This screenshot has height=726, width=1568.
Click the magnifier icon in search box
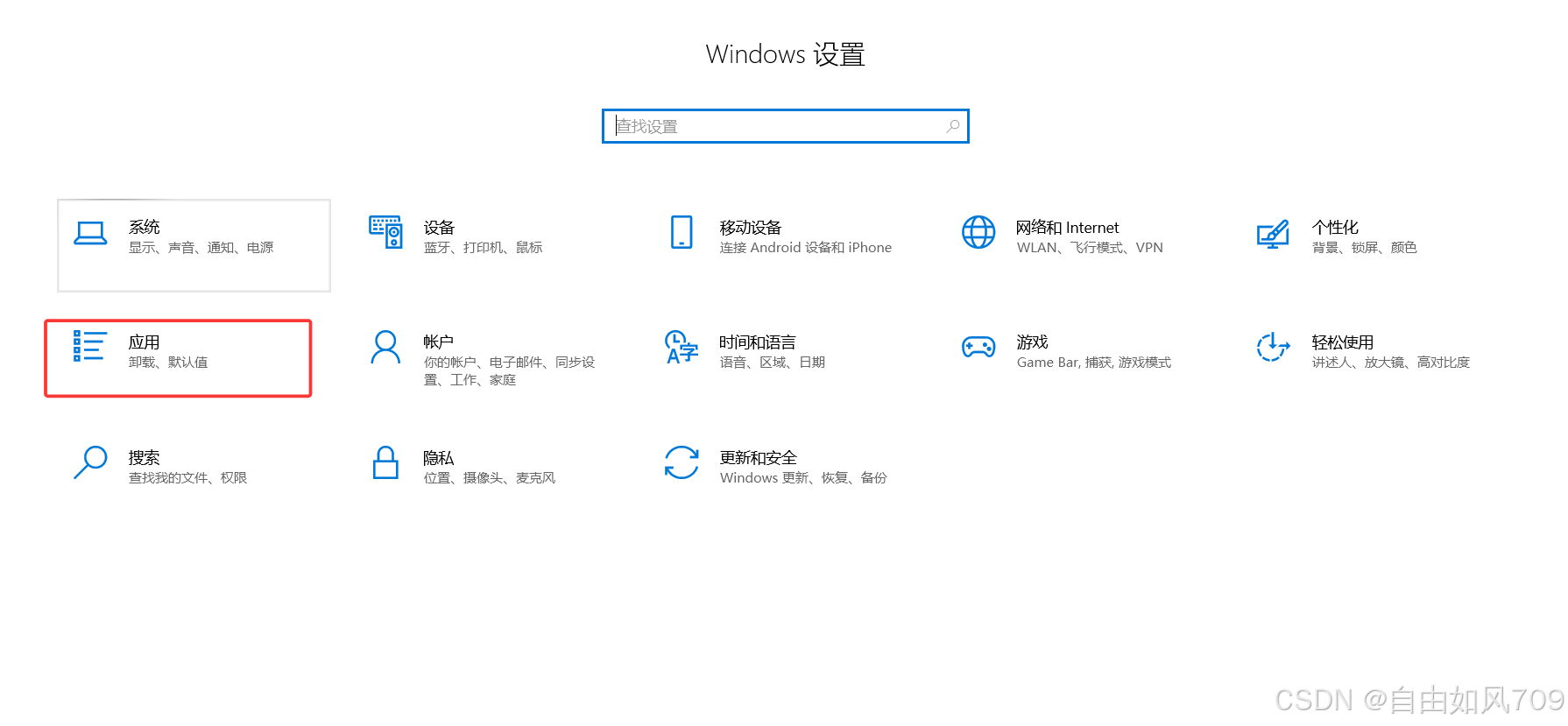tap(953, 126)
